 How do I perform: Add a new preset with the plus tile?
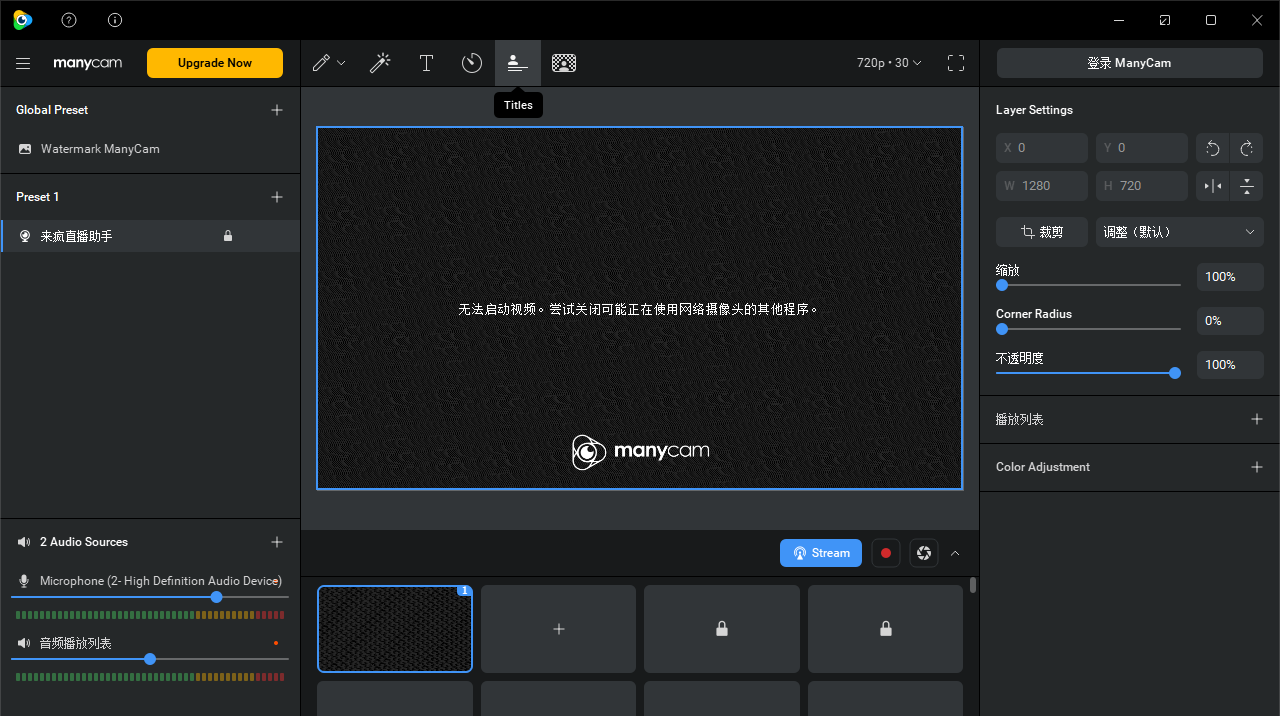[558, 629]
